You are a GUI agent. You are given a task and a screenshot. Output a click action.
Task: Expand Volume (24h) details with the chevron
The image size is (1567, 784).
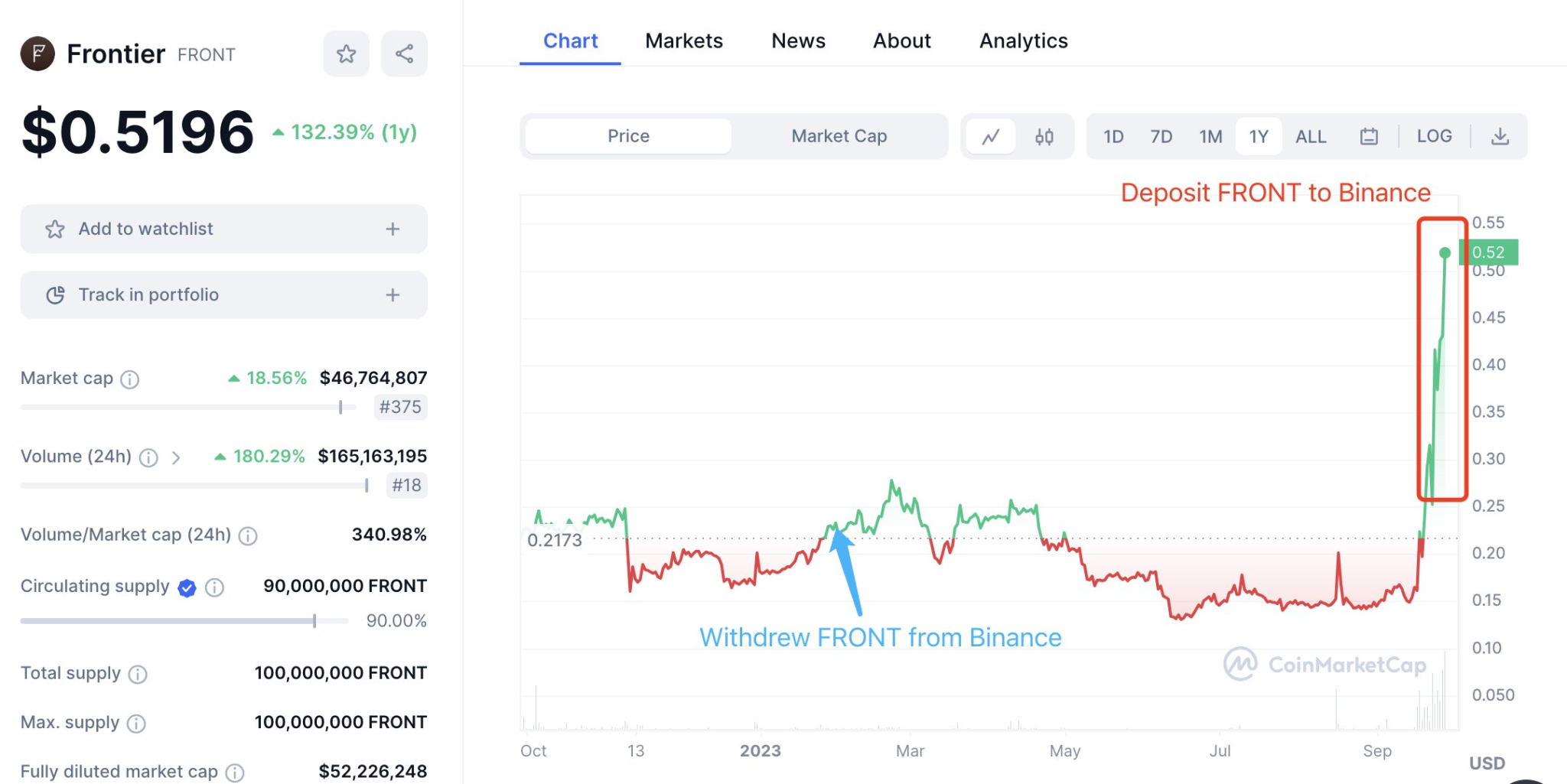177,457
